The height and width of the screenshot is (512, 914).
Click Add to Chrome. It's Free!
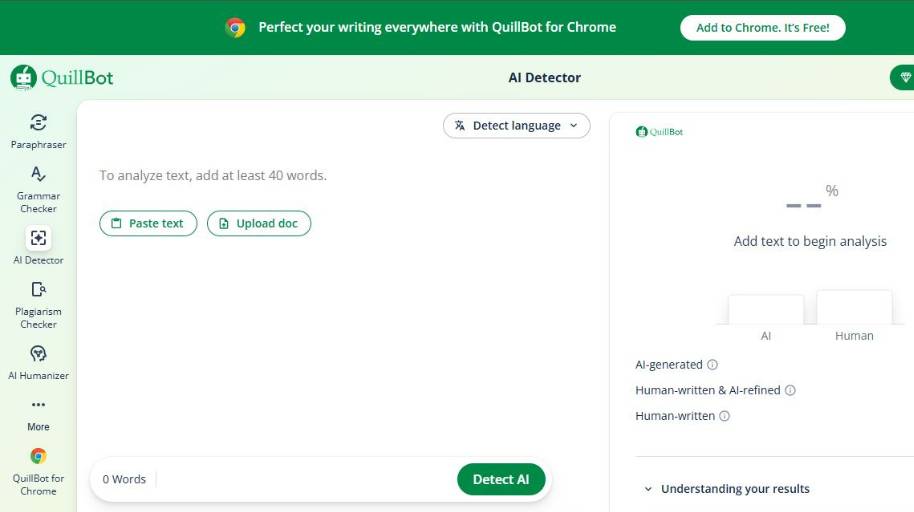(762, 28)
